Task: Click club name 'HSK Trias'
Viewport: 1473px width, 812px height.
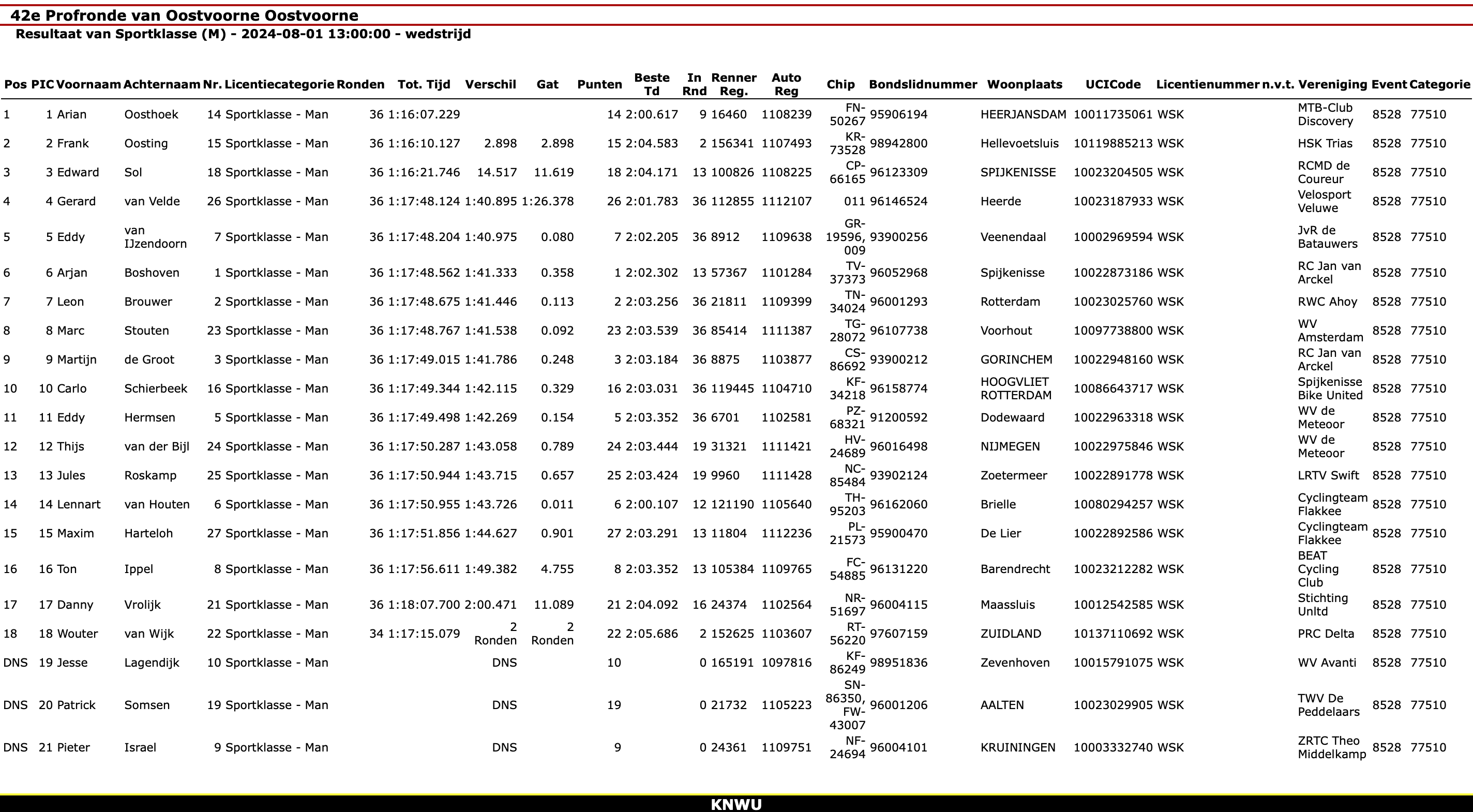Action: (x=1325, y=144)
